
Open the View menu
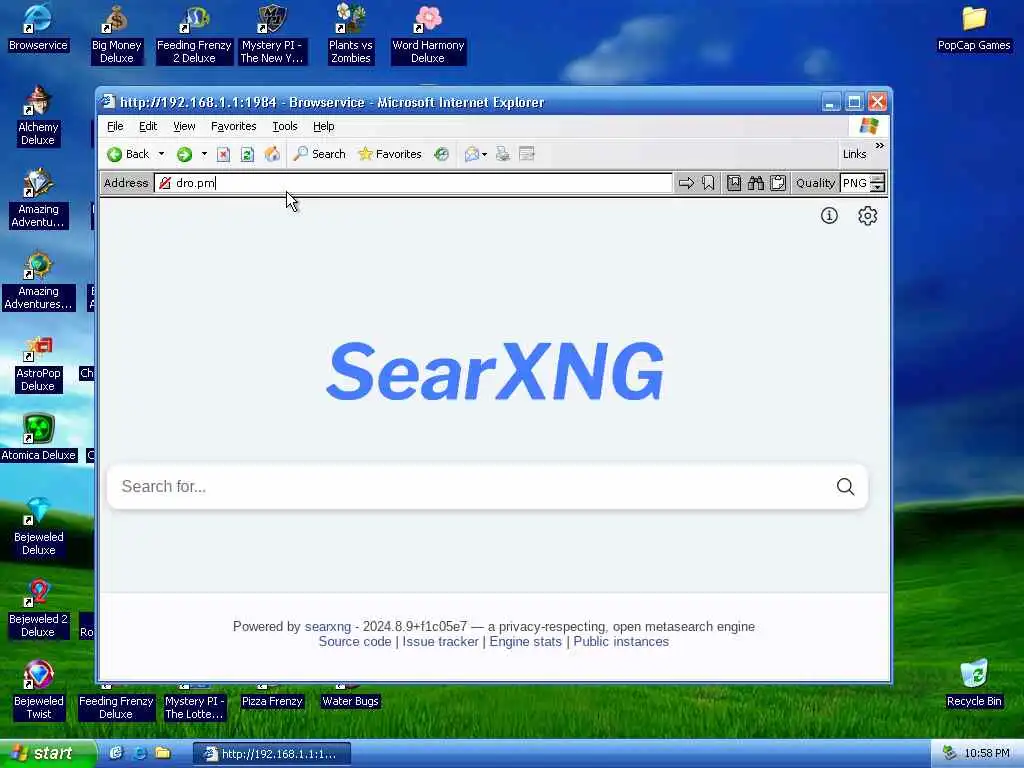click(184, 126)
